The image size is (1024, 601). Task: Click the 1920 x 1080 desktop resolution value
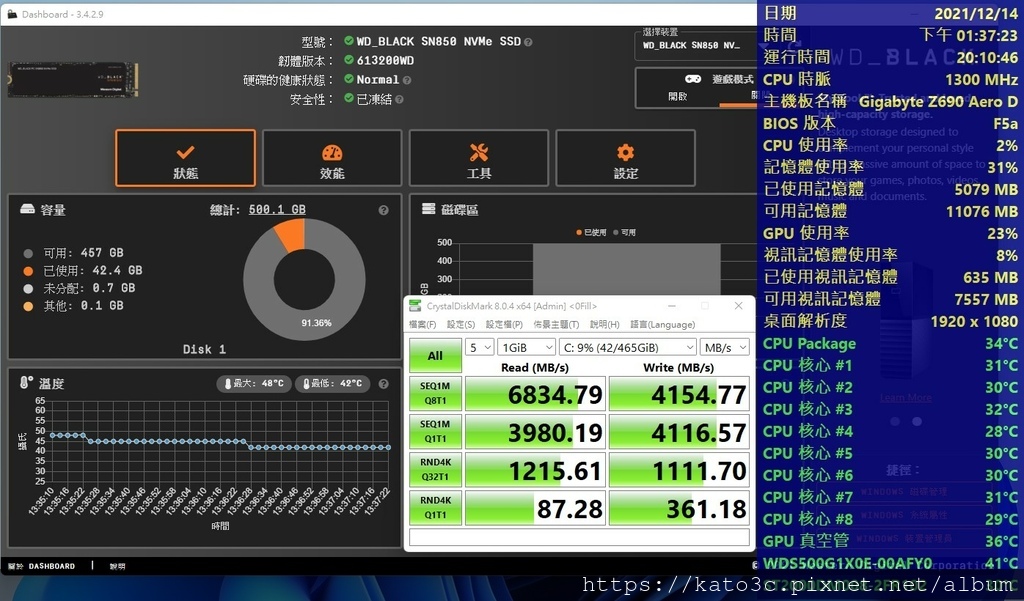point(974,321)
